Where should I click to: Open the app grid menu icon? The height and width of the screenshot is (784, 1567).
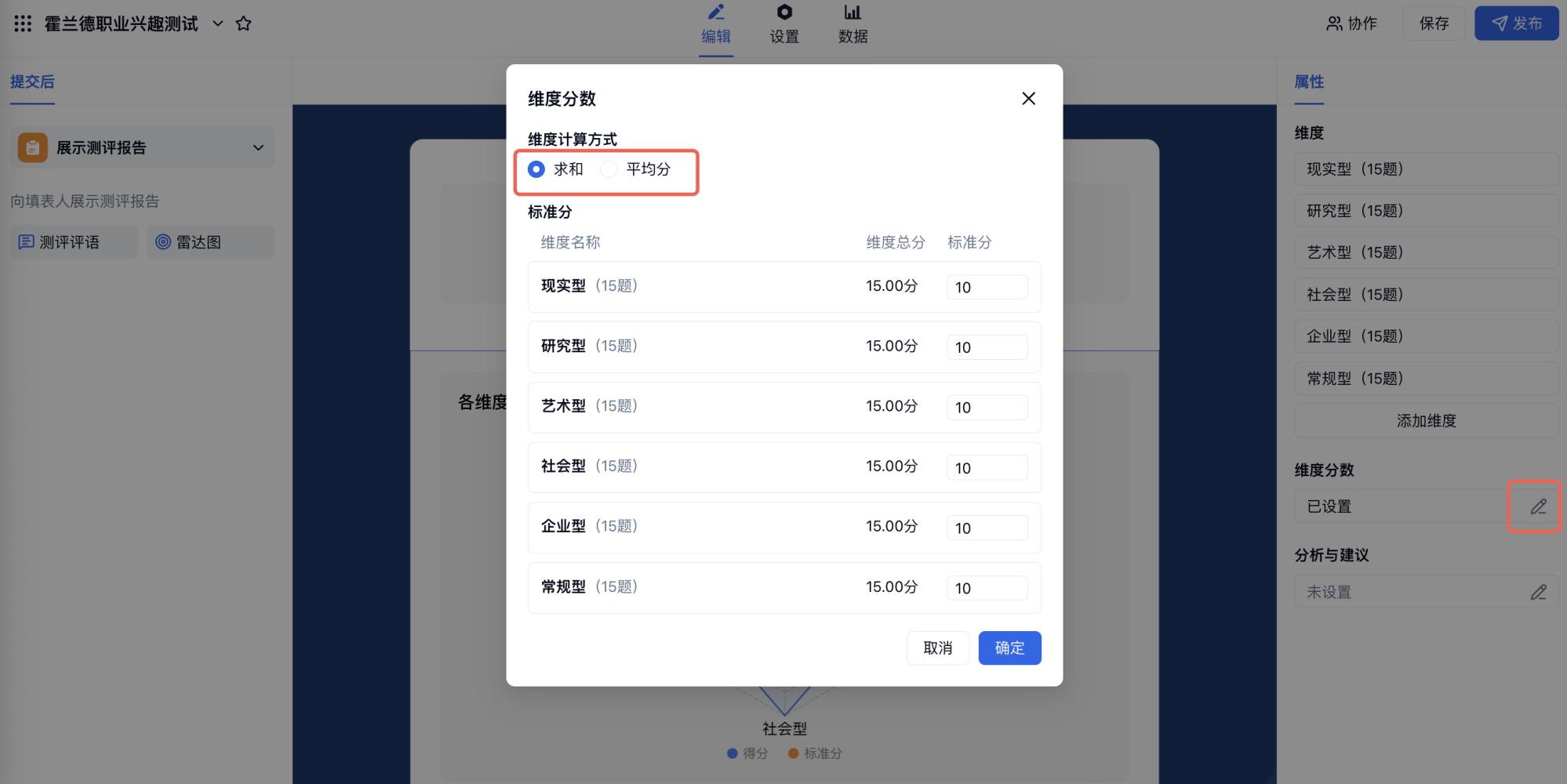(23, 24)
